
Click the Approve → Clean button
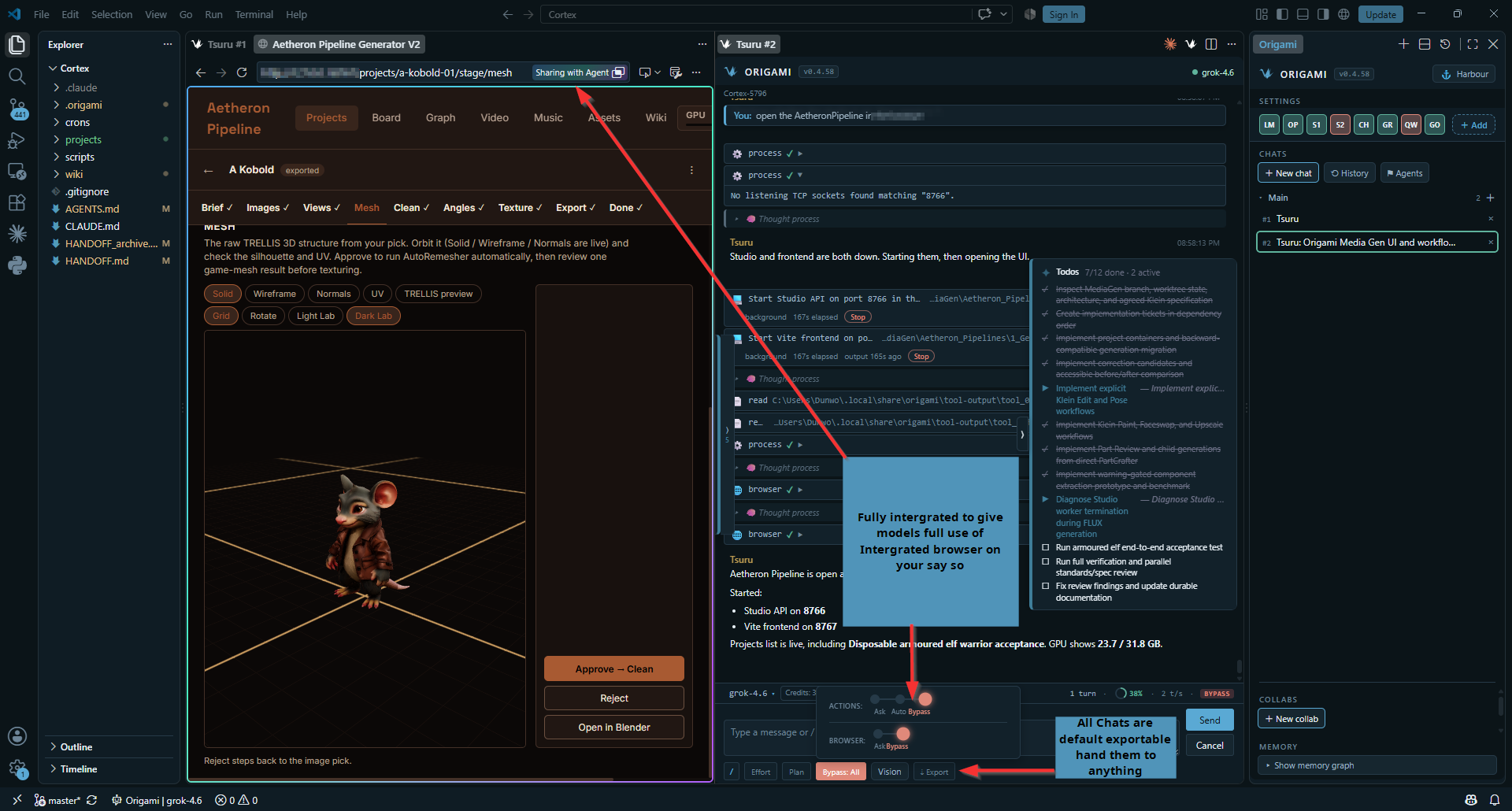pos(614,668)
